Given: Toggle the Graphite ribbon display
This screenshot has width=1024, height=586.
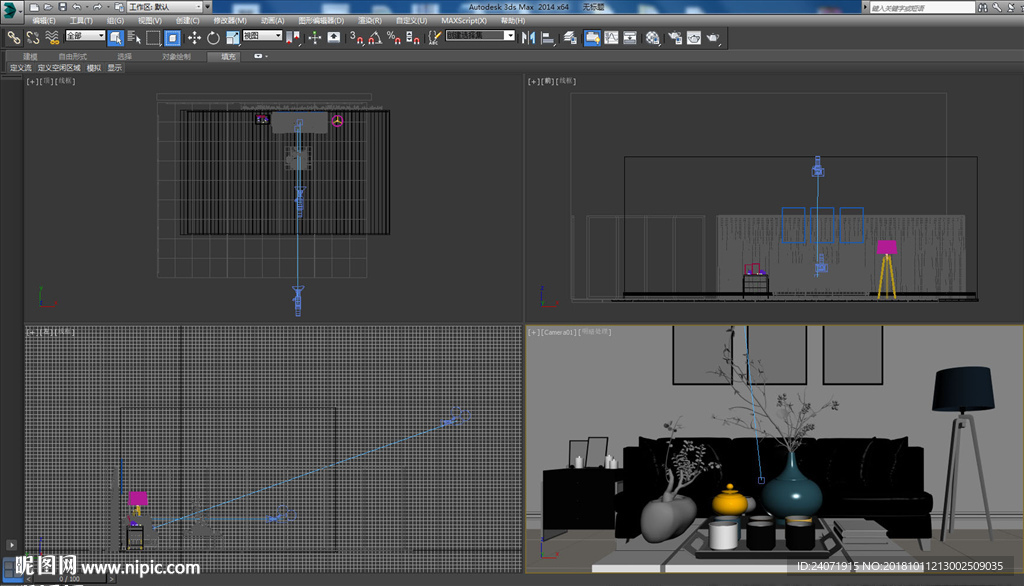Looking at the screenshot, I should click(x=592, y=38).
